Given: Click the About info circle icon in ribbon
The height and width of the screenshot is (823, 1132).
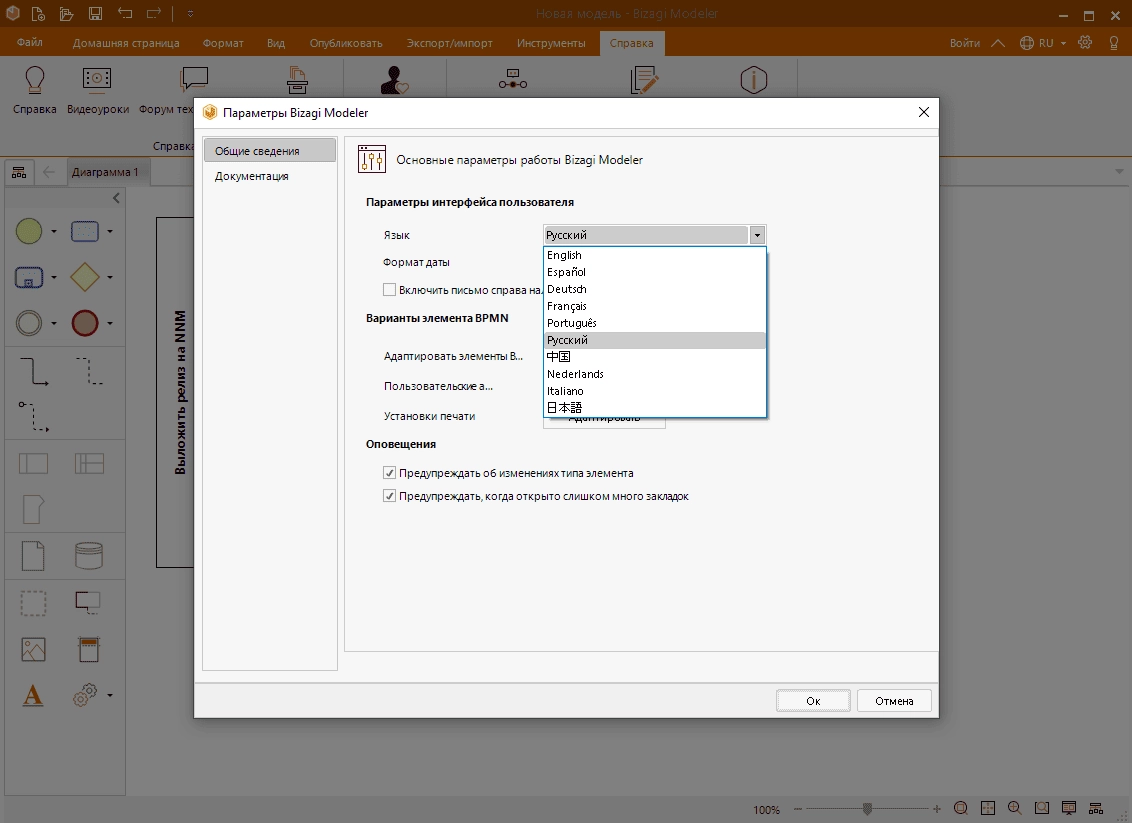Looking at the screenshot, I should (x=753, y=79).
